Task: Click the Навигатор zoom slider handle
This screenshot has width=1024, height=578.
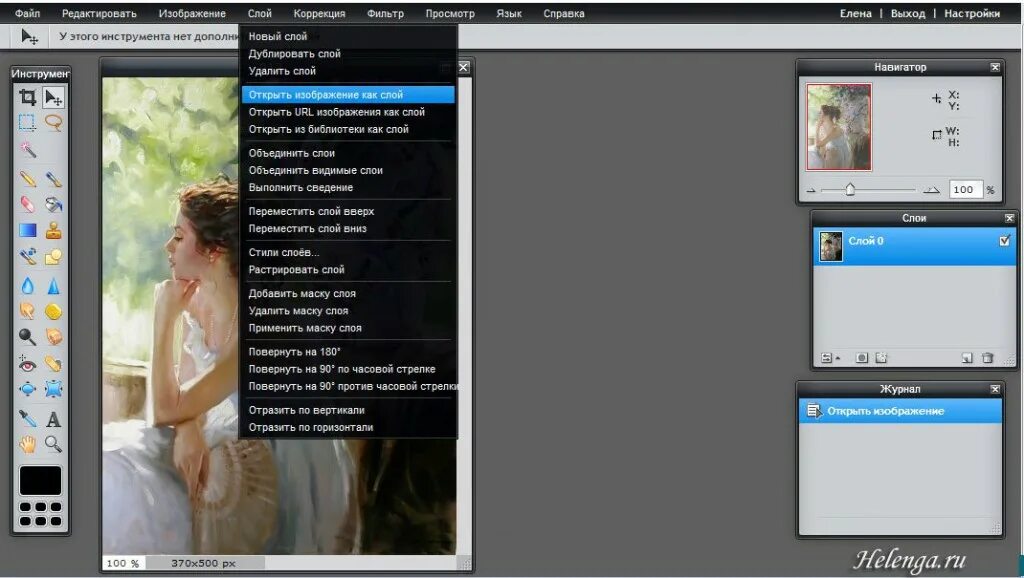Action: (850, 189)
